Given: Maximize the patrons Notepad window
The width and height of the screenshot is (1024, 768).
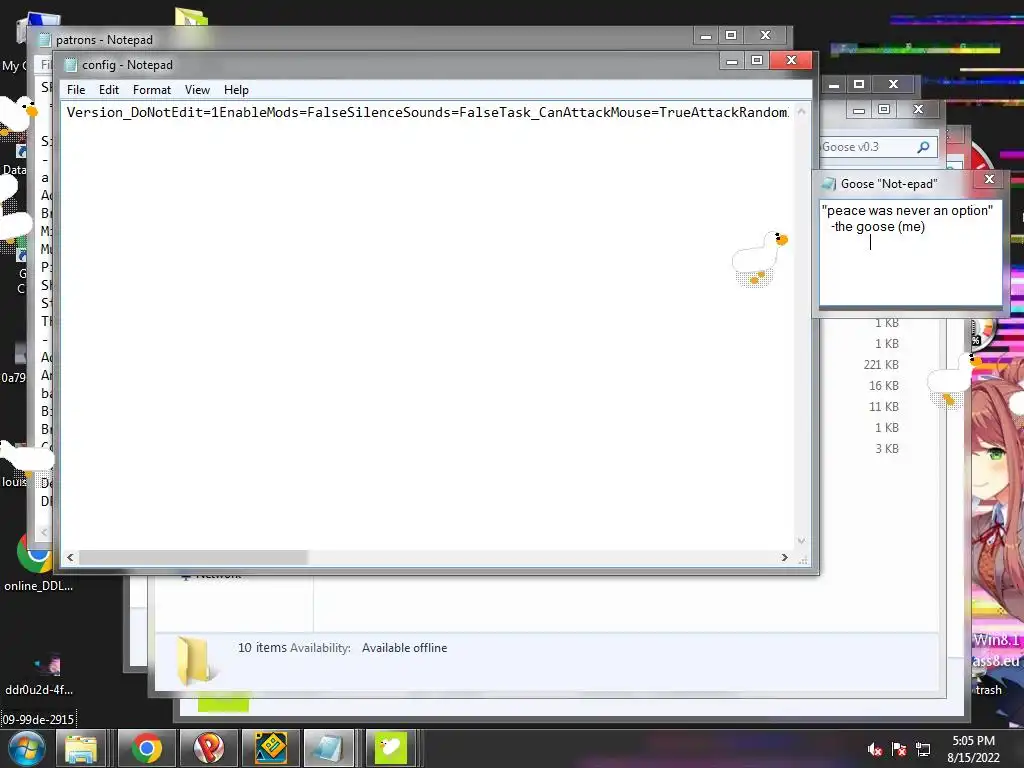Looking at the screenshot, I should tap(731, 35).
